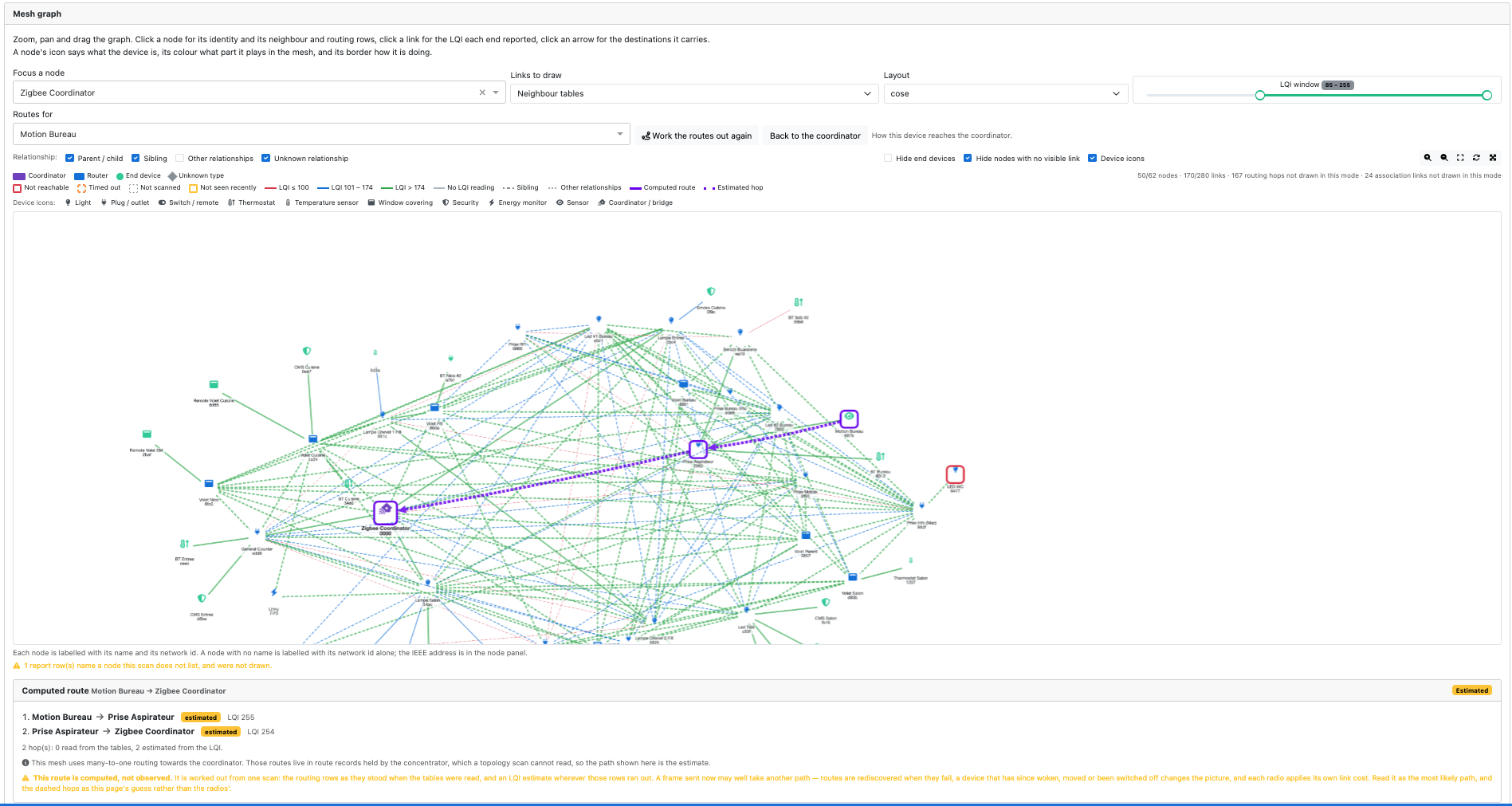Screen dimensions: 1512x806
Task: Select the Remote Volet SM node
Action: pos(147,434)
